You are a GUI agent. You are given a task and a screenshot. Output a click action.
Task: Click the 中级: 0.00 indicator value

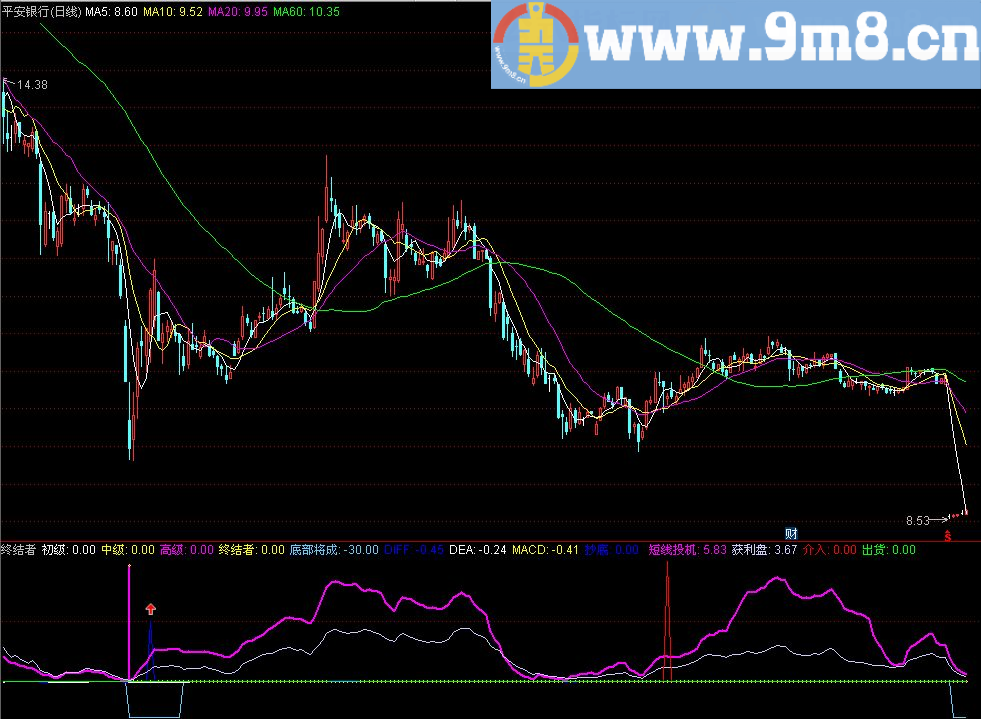(x=128, y=550)
